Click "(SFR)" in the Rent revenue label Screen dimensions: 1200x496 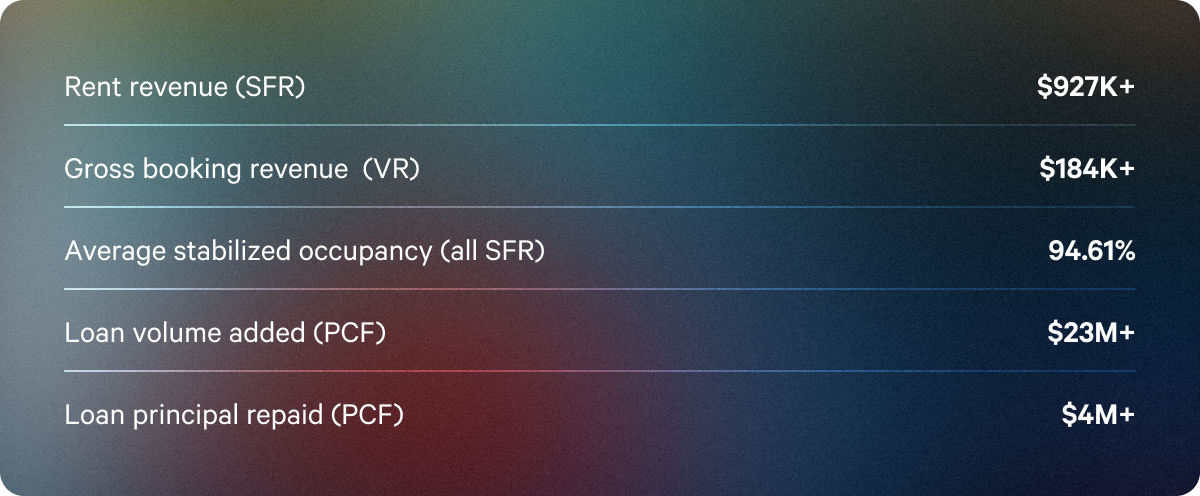(269, 88)
